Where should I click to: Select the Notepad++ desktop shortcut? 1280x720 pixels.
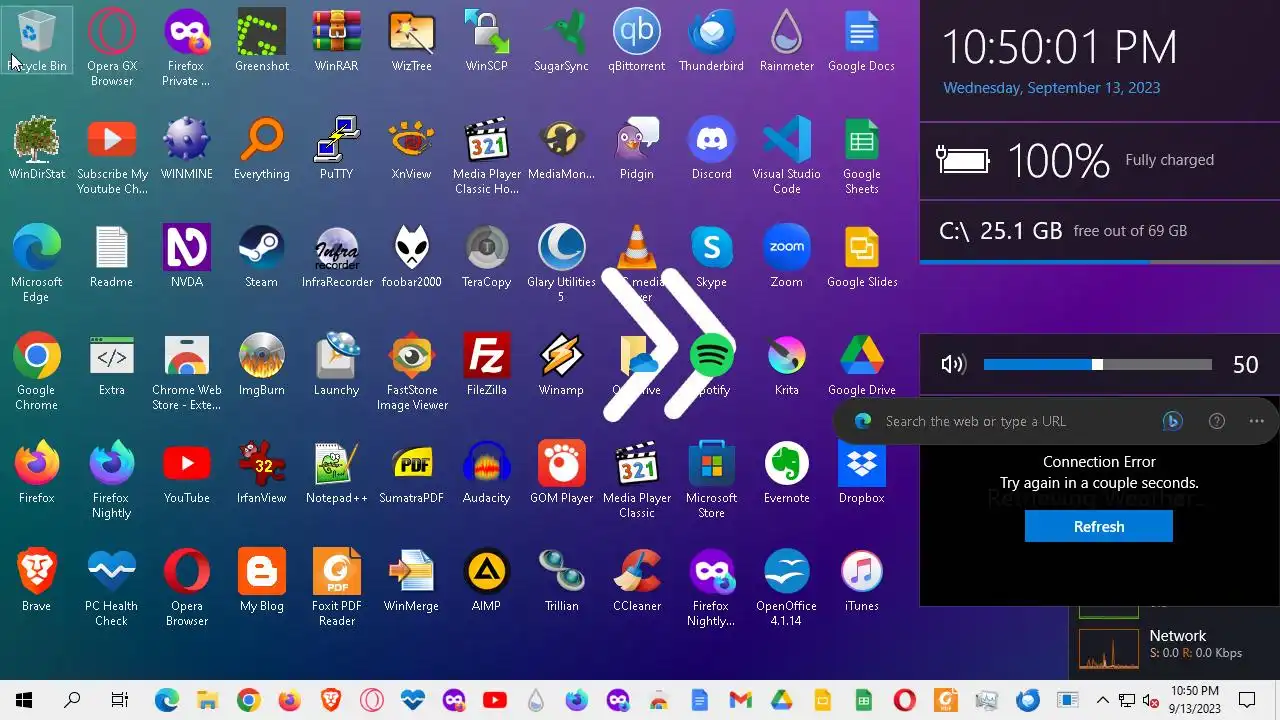(337, 472)
